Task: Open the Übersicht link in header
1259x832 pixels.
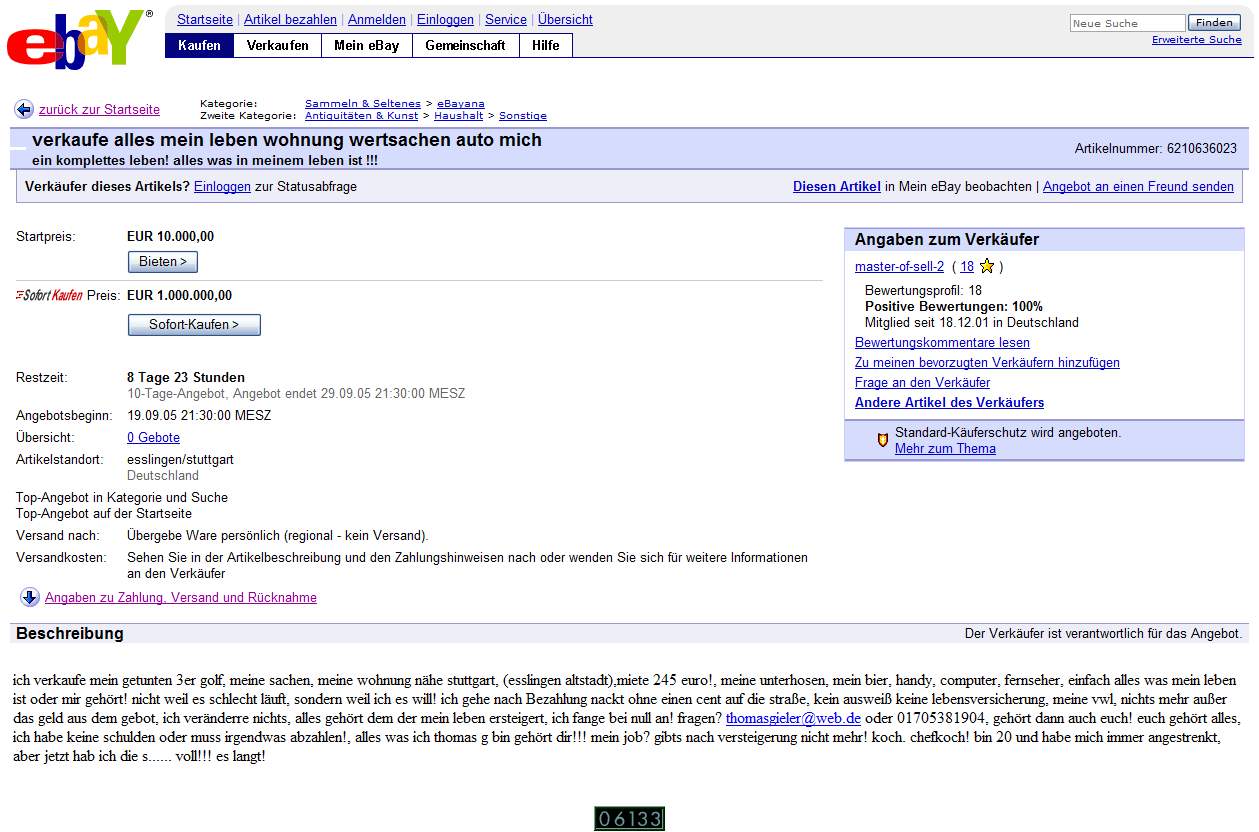Action: [565, 19]
